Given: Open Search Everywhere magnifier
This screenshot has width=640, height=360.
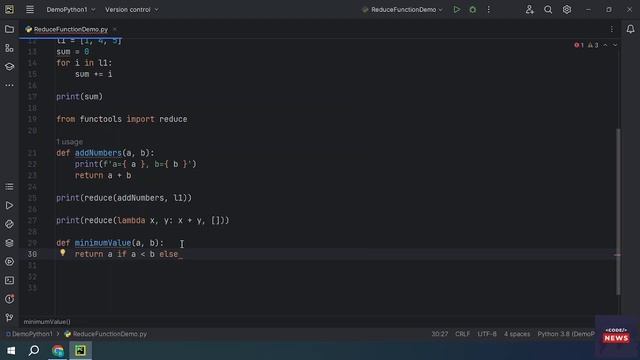Looking at the screenshot, I should (548, 9).
